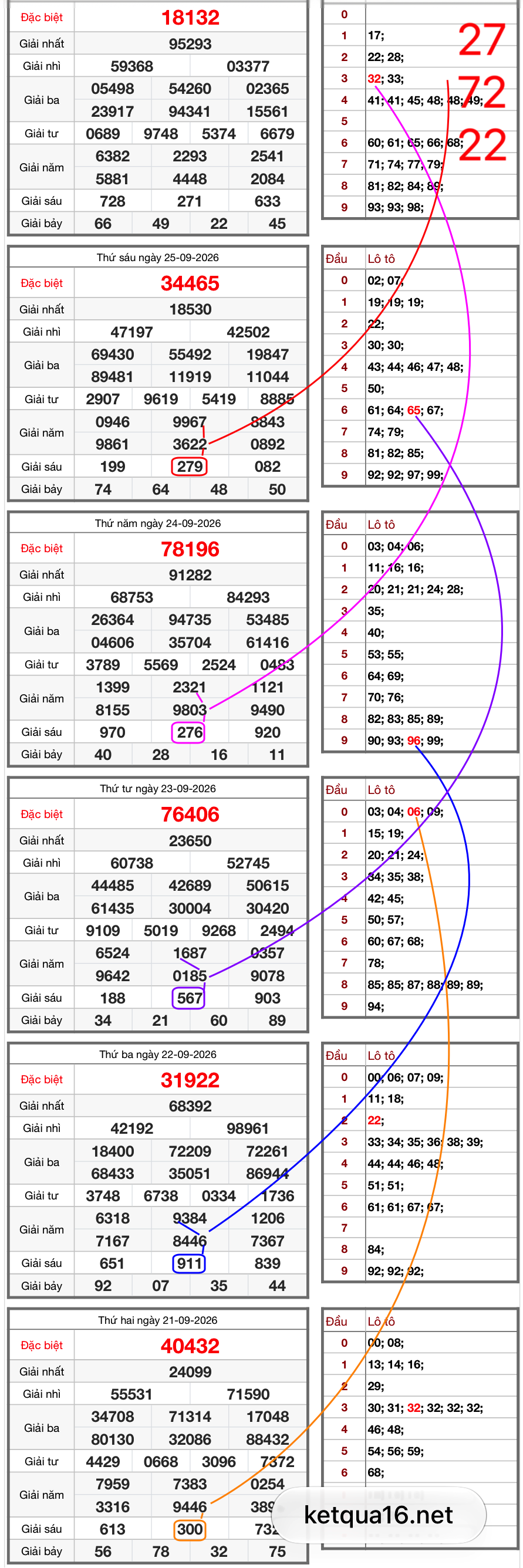Image resolution: width=523 pixels, height=1568 pixels.
Task: Click the header 'Thứ hai ngày 21-09-2026'
Action: tap(158, 1320)
